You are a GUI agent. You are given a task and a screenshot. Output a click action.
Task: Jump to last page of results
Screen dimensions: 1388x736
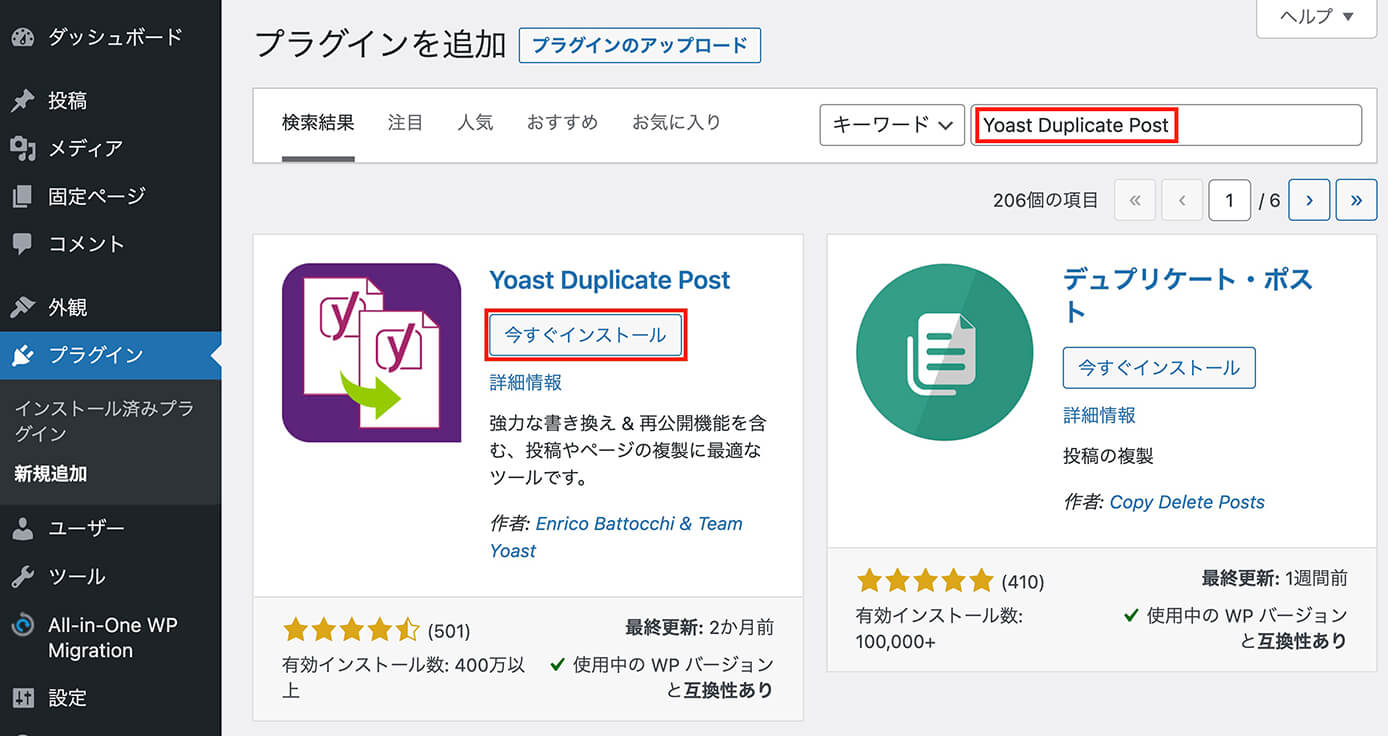click(x=1356, y=200)
